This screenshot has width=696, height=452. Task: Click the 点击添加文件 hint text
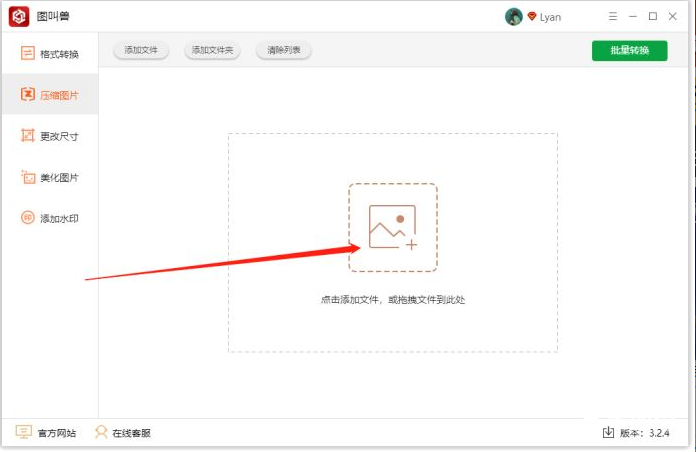(393, 300)
